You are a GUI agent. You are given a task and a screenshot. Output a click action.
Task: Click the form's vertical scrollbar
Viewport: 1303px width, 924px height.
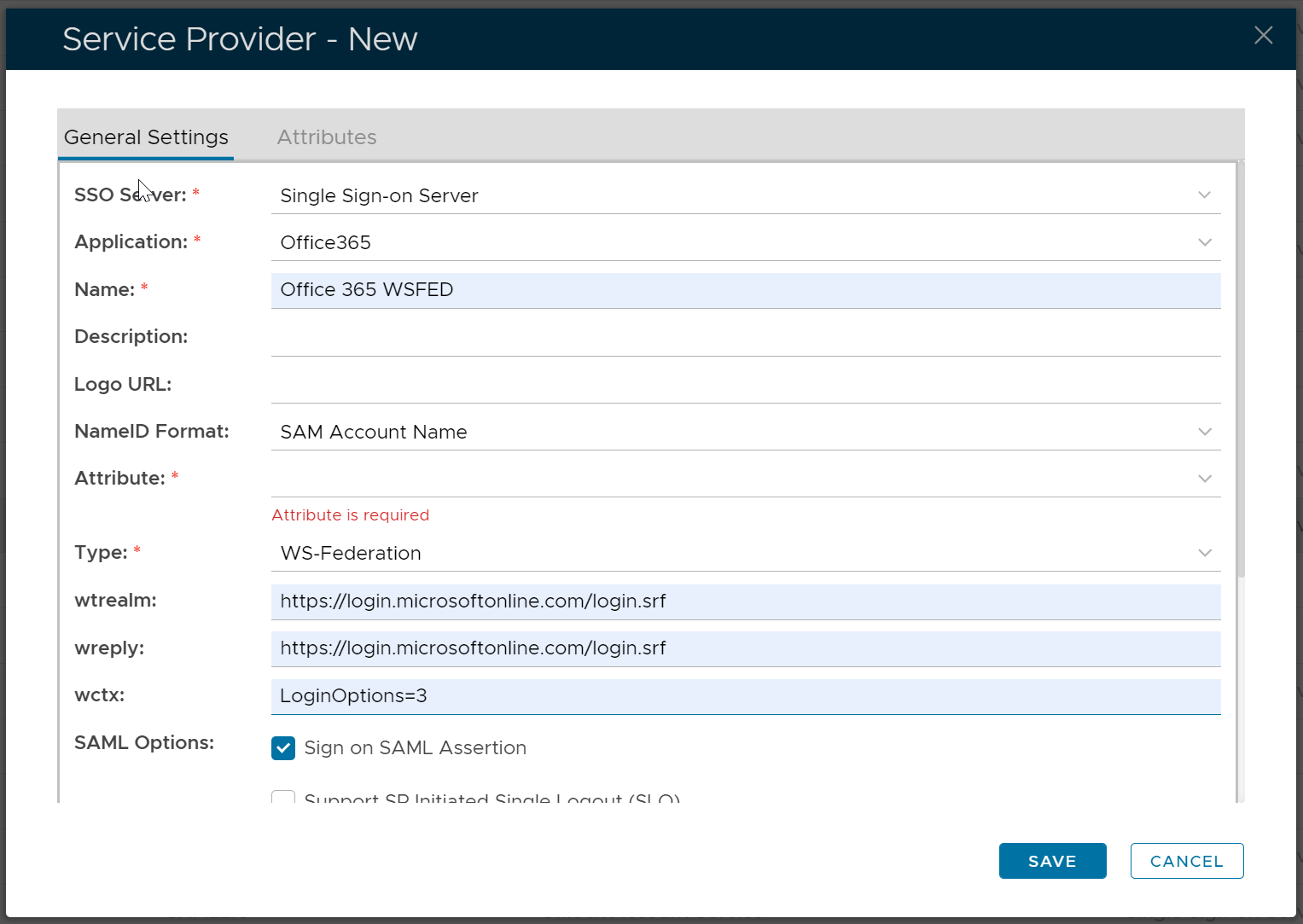coord(1241,369)
